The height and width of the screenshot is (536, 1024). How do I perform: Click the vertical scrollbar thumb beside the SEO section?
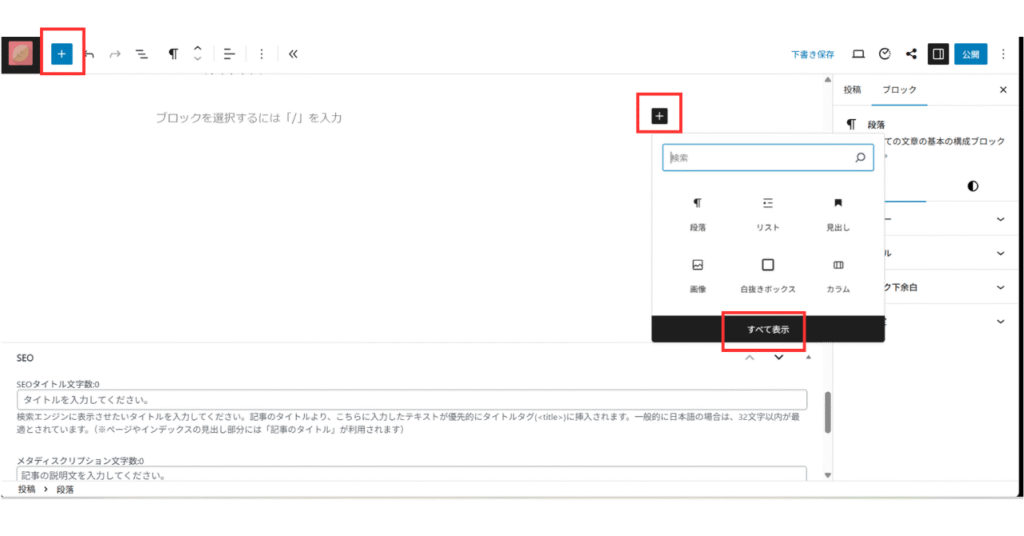coord(827,413)
